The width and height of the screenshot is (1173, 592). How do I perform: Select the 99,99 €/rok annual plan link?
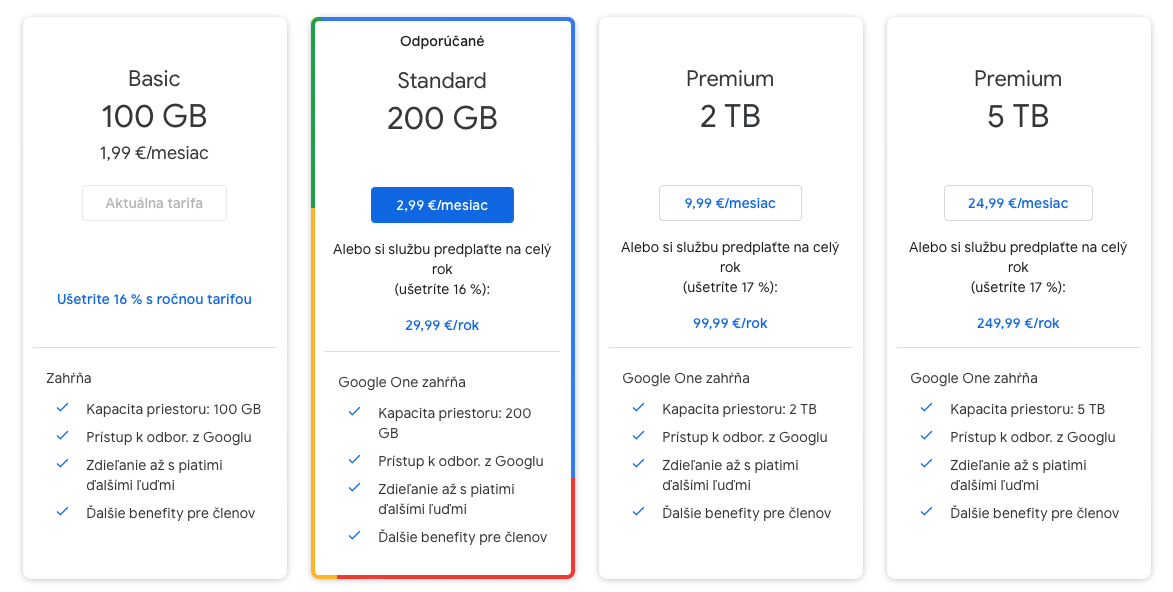[730, 323]
